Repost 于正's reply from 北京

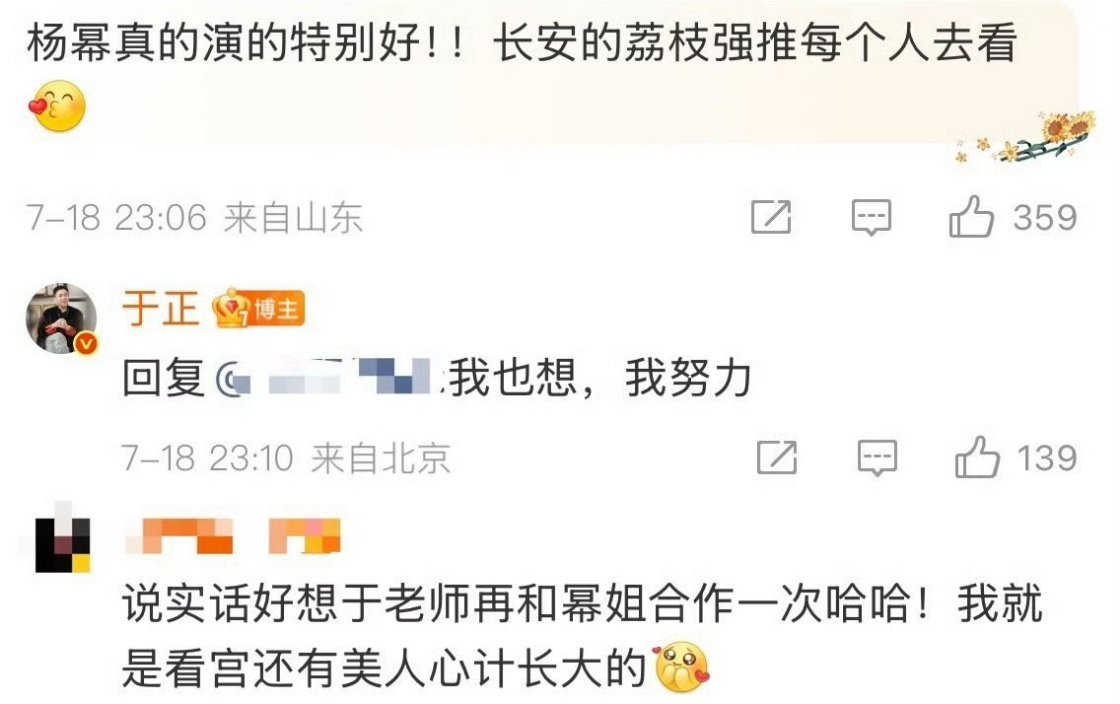pos(777,458)
